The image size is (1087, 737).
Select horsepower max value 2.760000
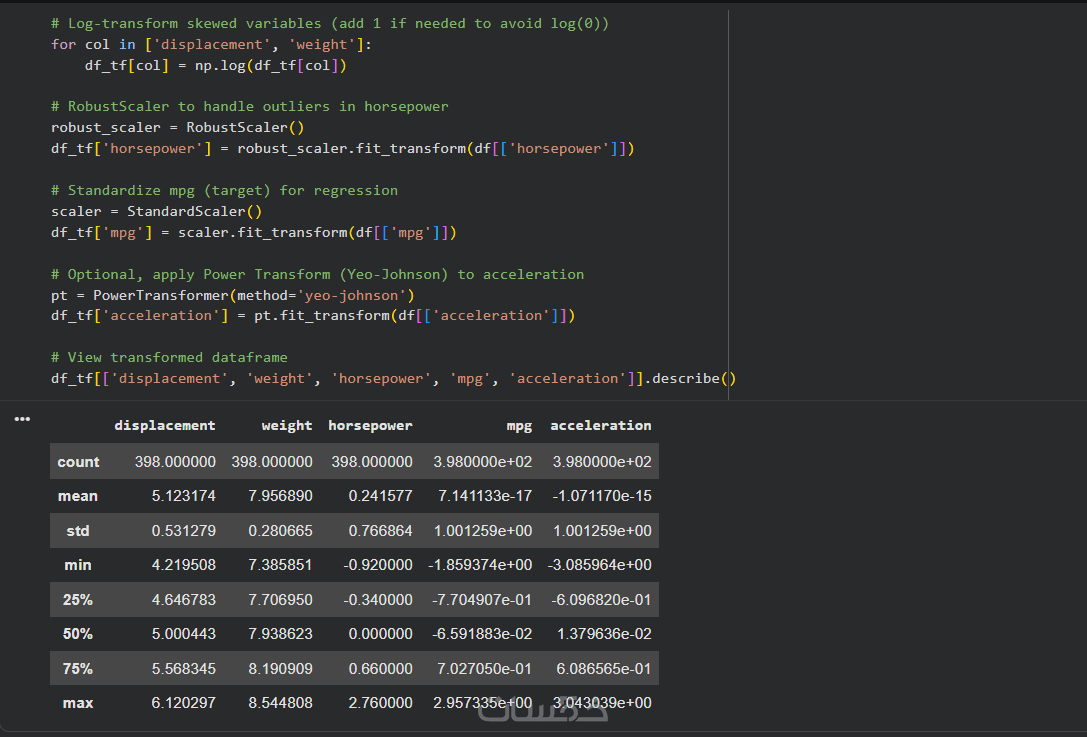(x=381, y=702)
